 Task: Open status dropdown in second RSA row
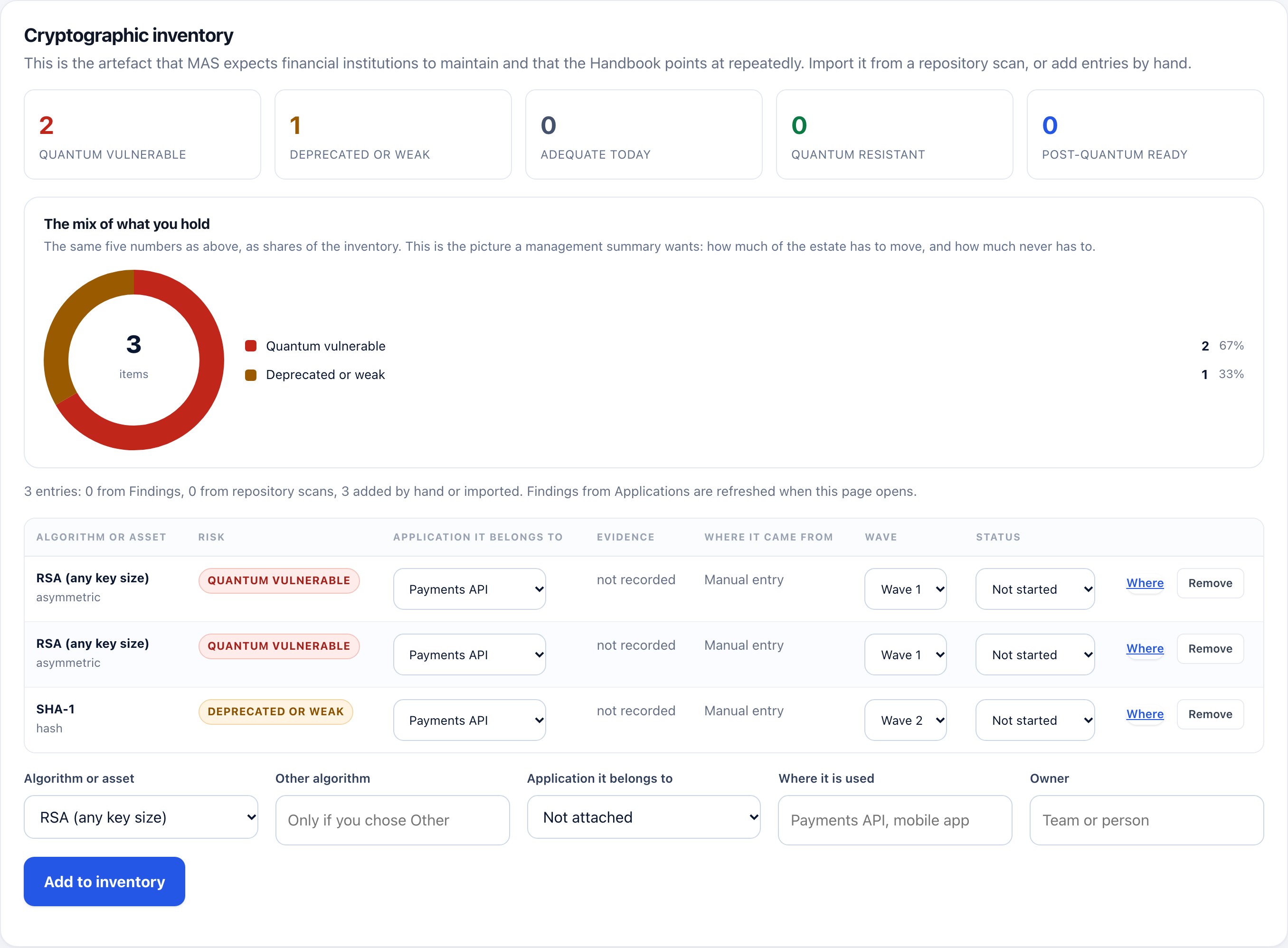tap(1035, 654)
